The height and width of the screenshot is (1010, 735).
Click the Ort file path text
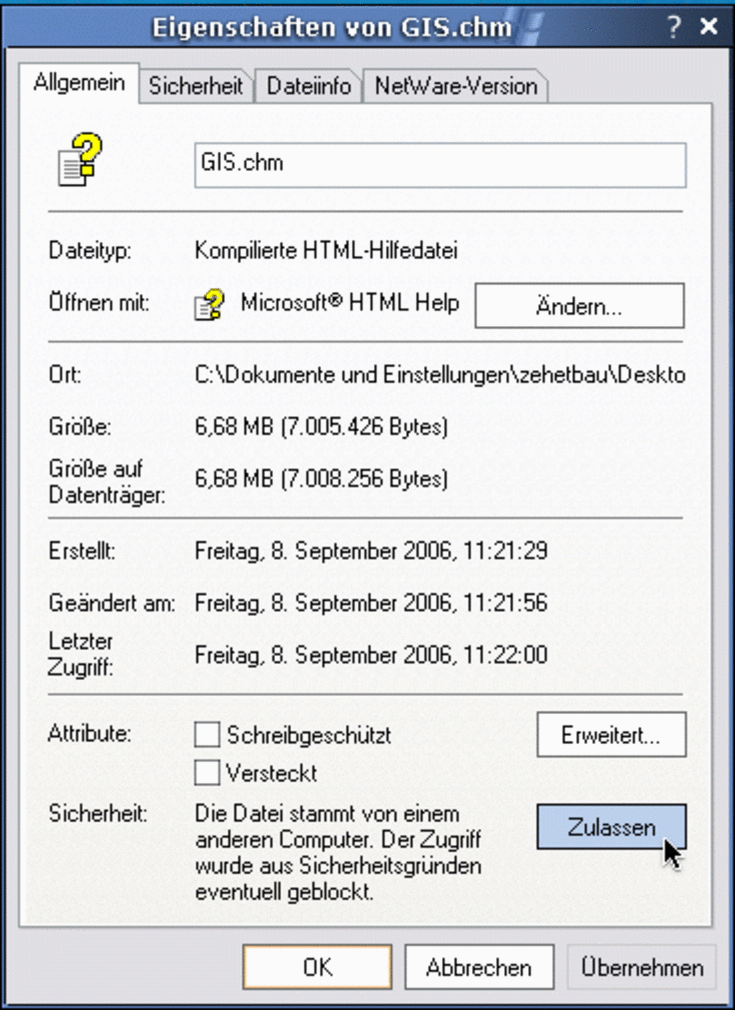440,375
